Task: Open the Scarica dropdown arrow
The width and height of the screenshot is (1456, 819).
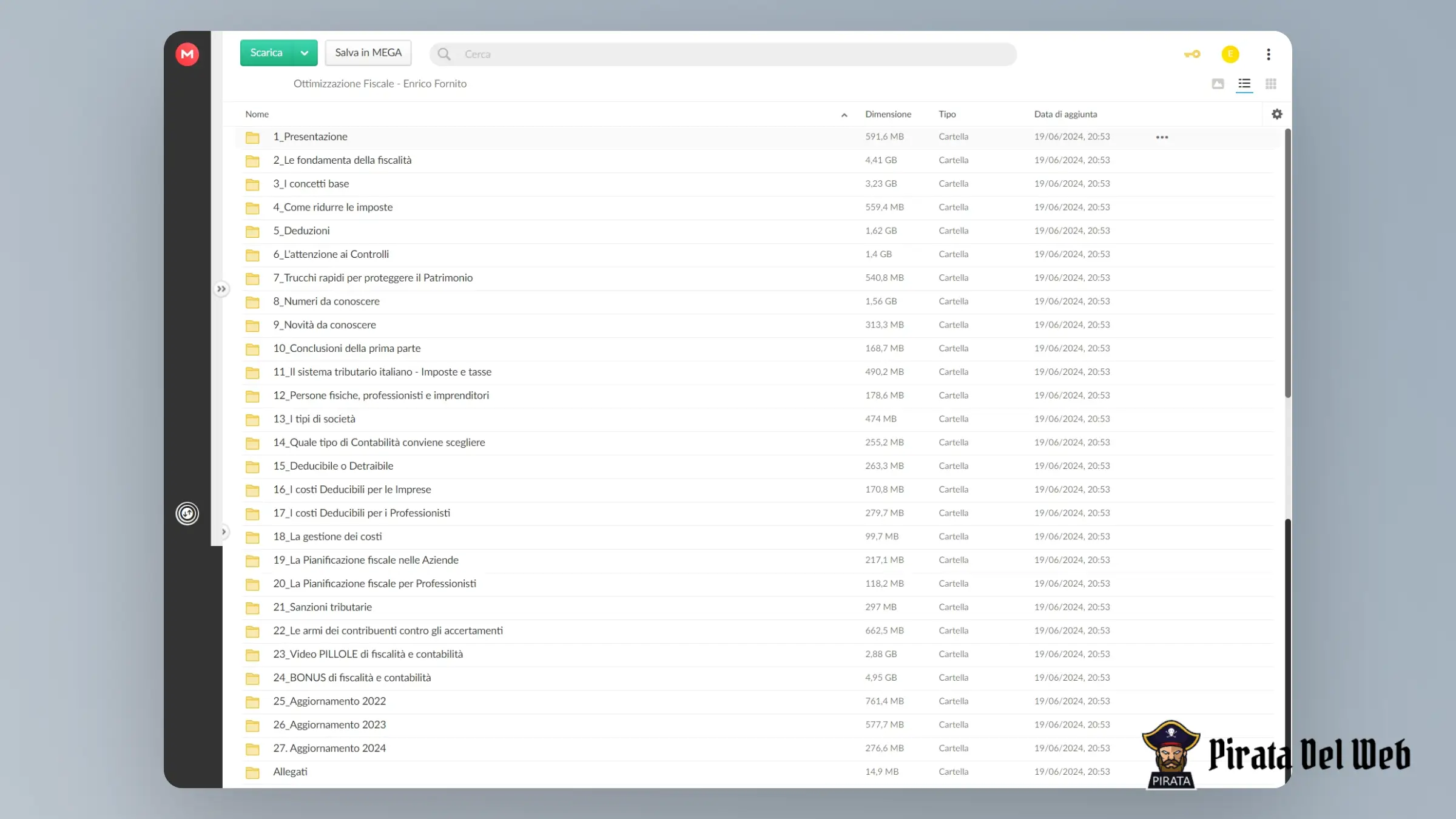Action: (305, 53)
